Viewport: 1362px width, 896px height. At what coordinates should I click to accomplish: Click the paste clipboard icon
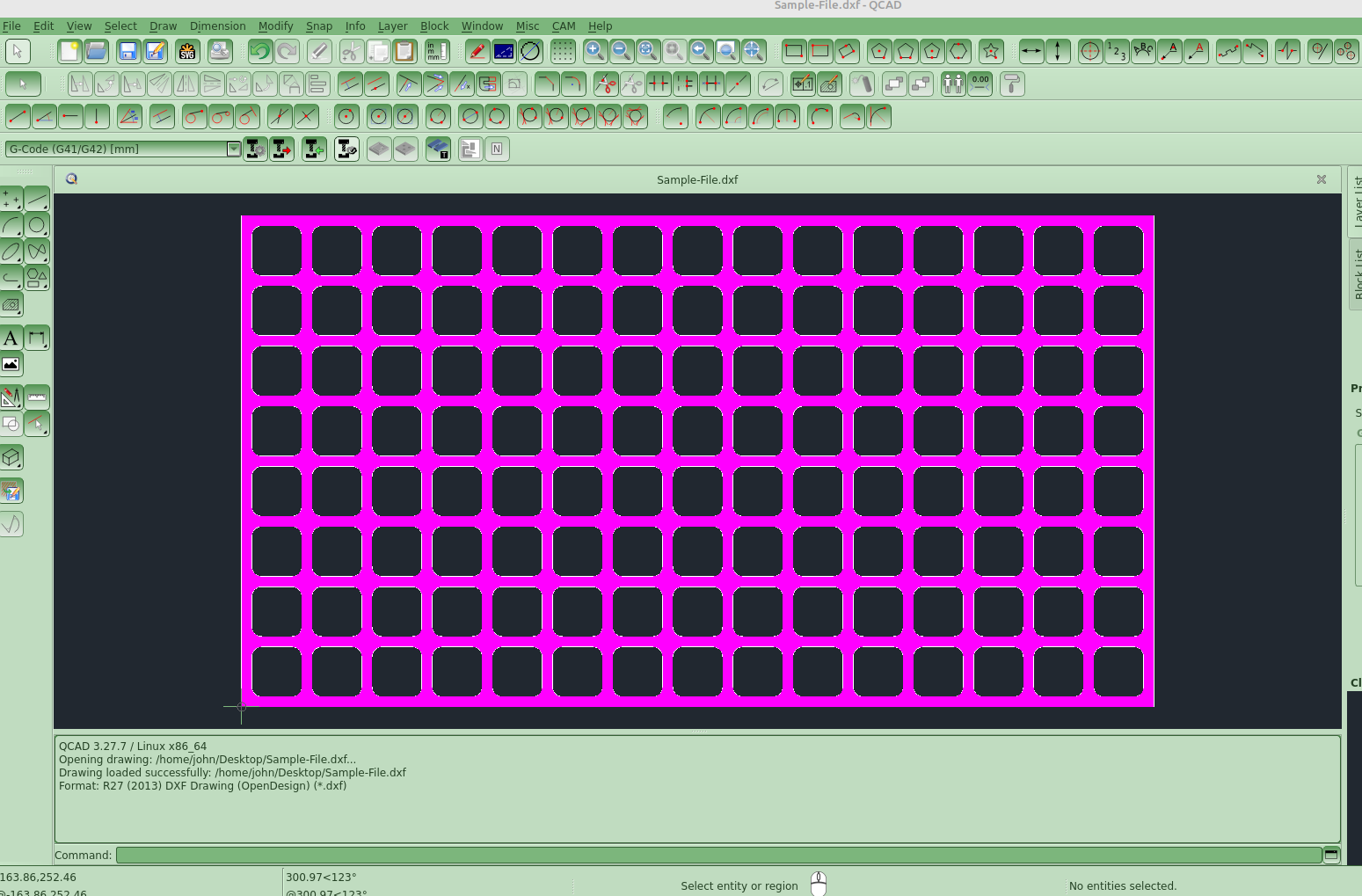(x=404, y=51)
